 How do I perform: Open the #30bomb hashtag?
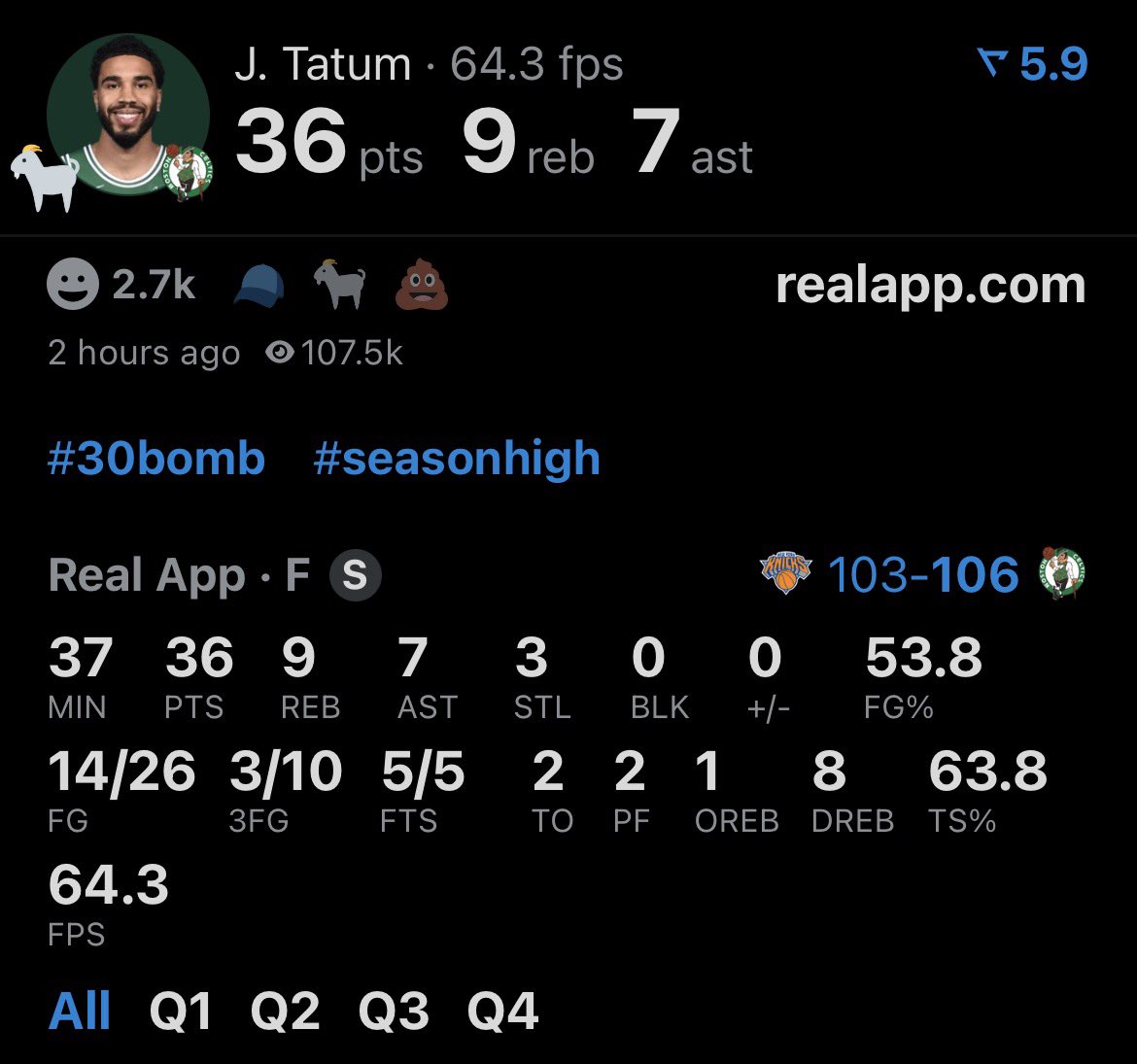coord(155,459)
